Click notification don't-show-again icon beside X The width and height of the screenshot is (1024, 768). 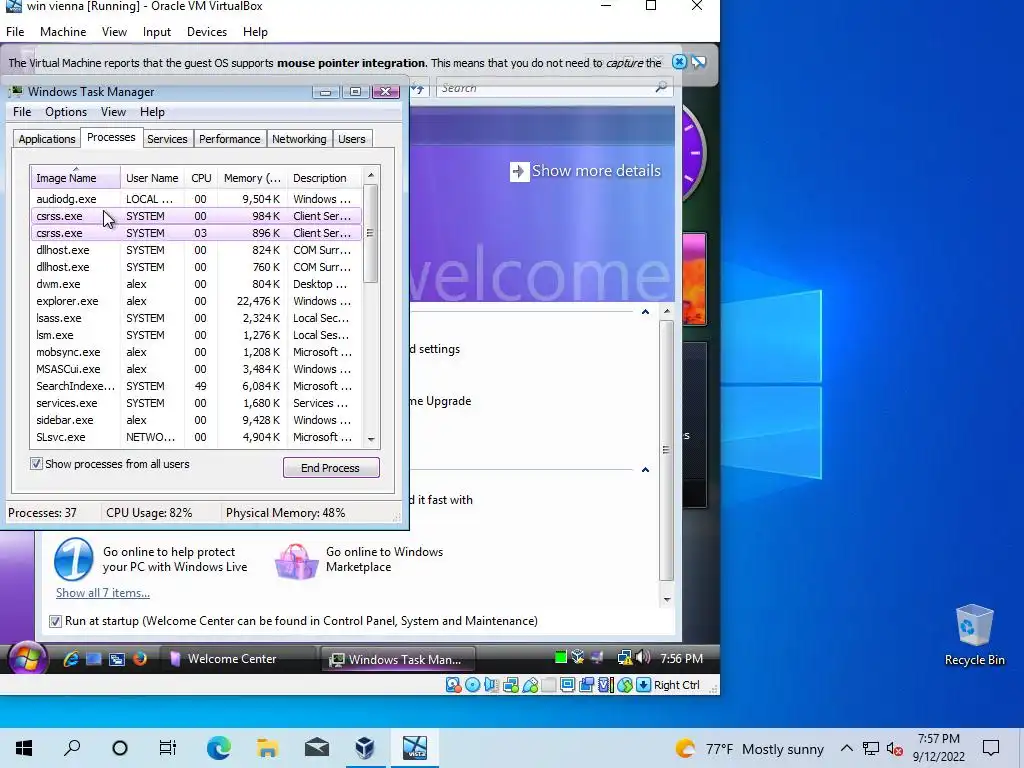tap(699, 62)
